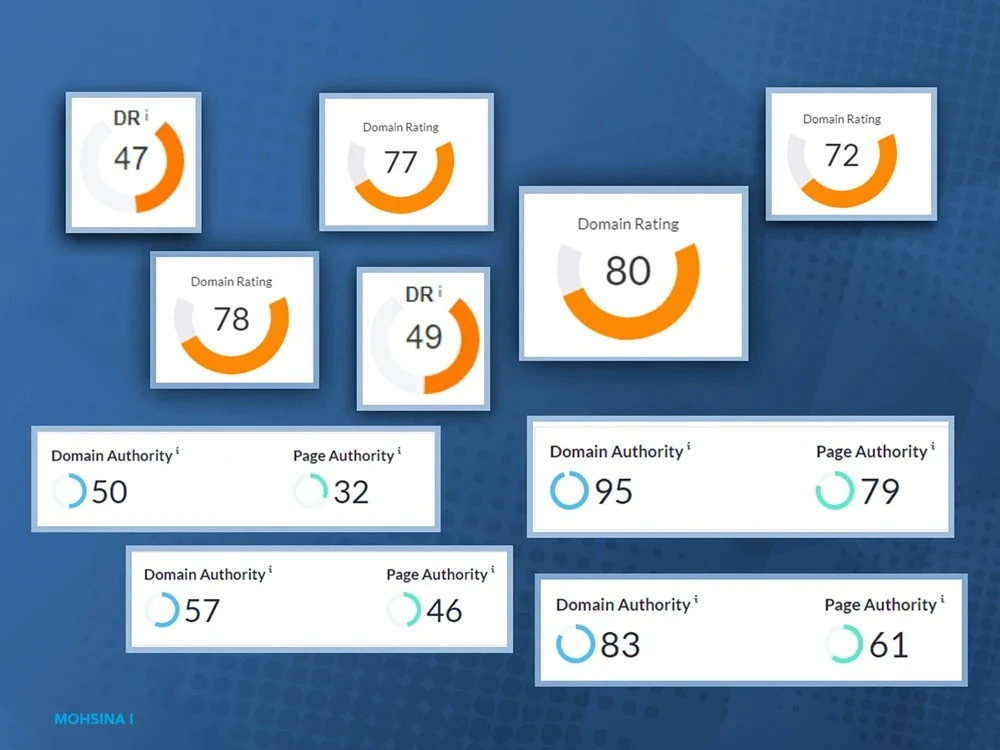Image resolution: width=1000 pixels, height=750 pixels.
Task: Click the Page Authority value 32
Action: (x=351, y=492)
